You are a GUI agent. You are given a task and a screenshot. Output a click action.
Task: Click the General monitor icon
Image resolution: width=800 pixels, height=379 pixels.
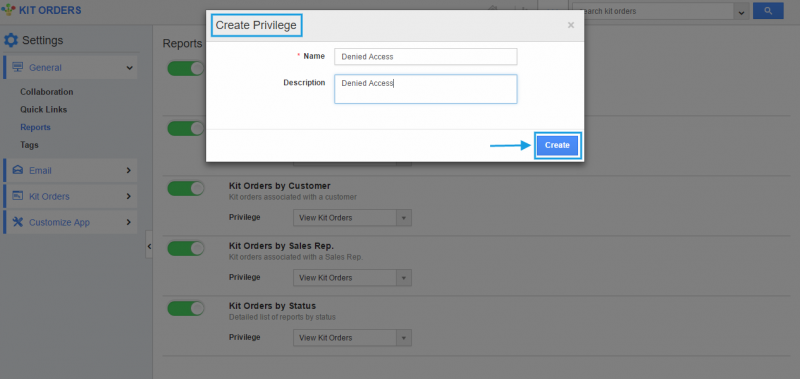tap(18, 67)
